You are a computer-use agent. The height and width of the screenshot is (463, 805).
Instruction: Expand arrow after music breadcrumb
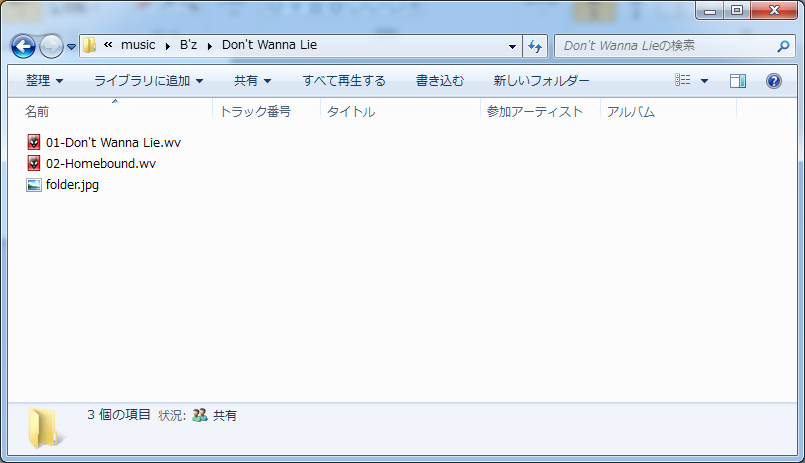167,46
